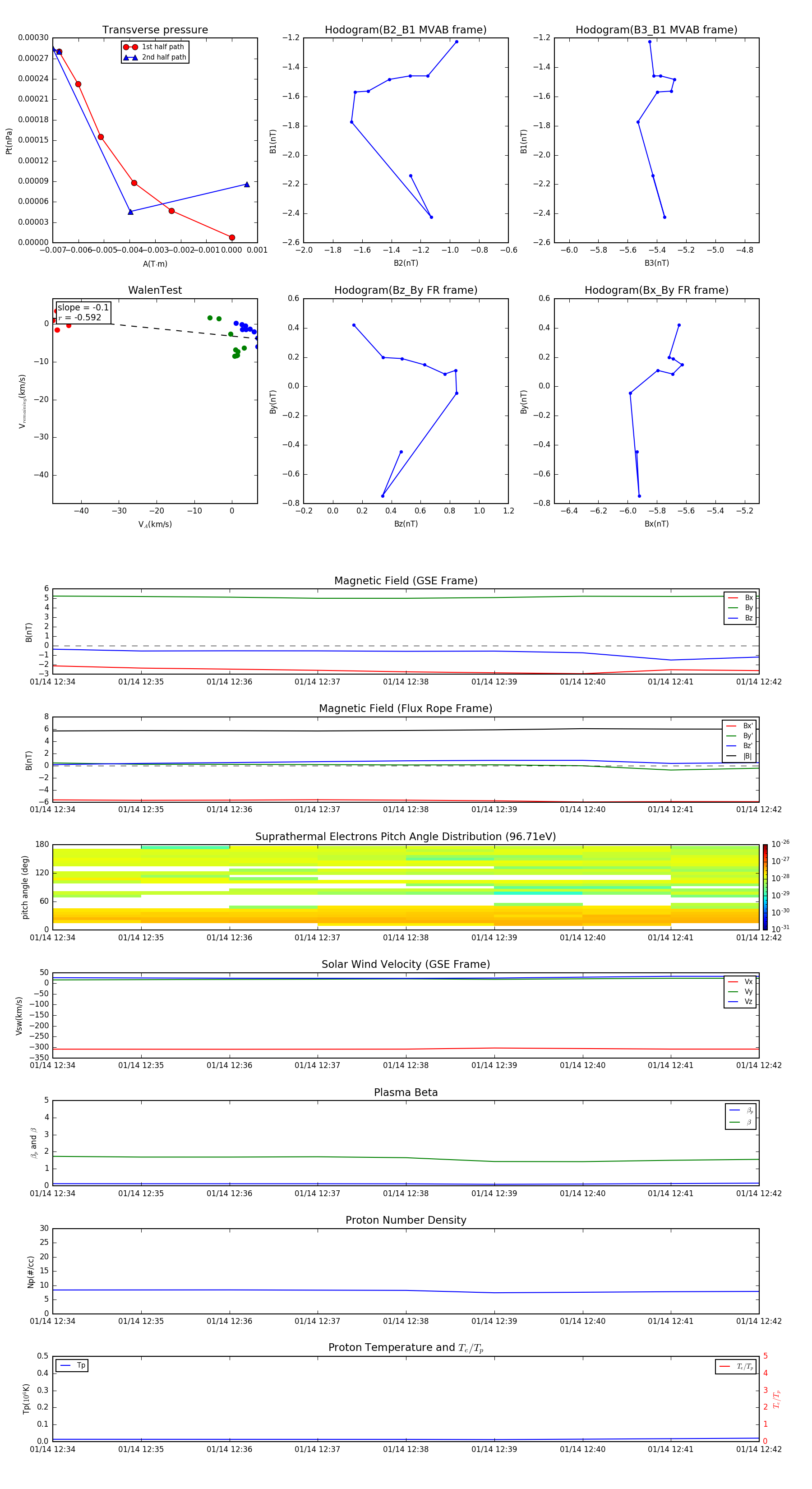Click the 'Vsw(km/s)' axis label
Screen dimensions: 812x1489
point(18,1016)
